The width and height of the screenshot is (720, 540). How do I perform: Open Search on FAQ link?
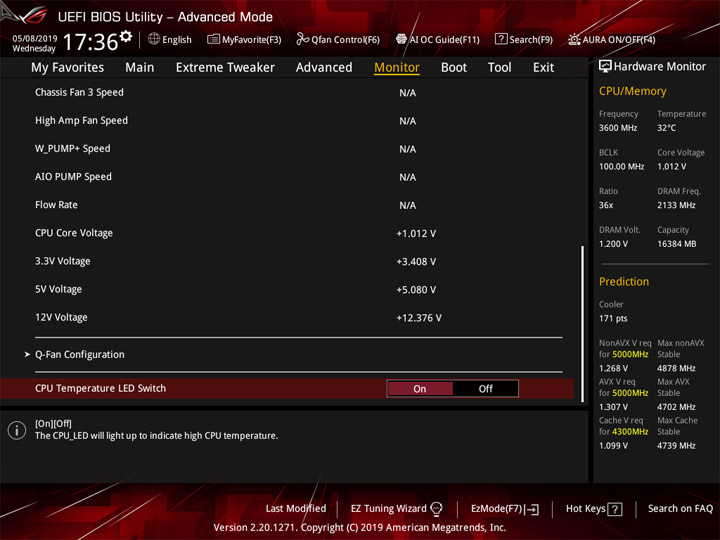click(680, 509)
